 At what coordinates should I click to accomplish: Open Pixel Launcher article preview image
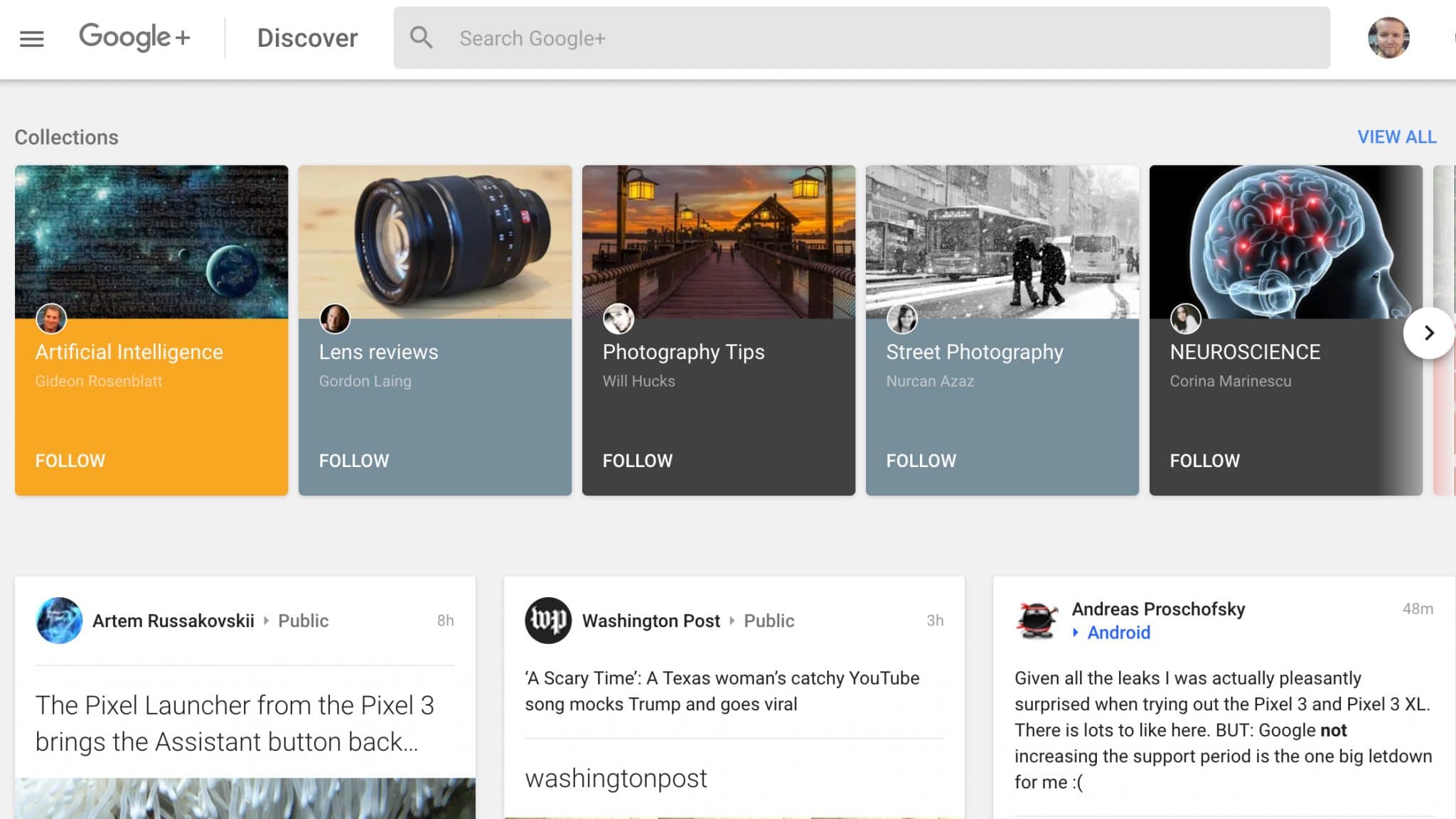tap(245, 798)
